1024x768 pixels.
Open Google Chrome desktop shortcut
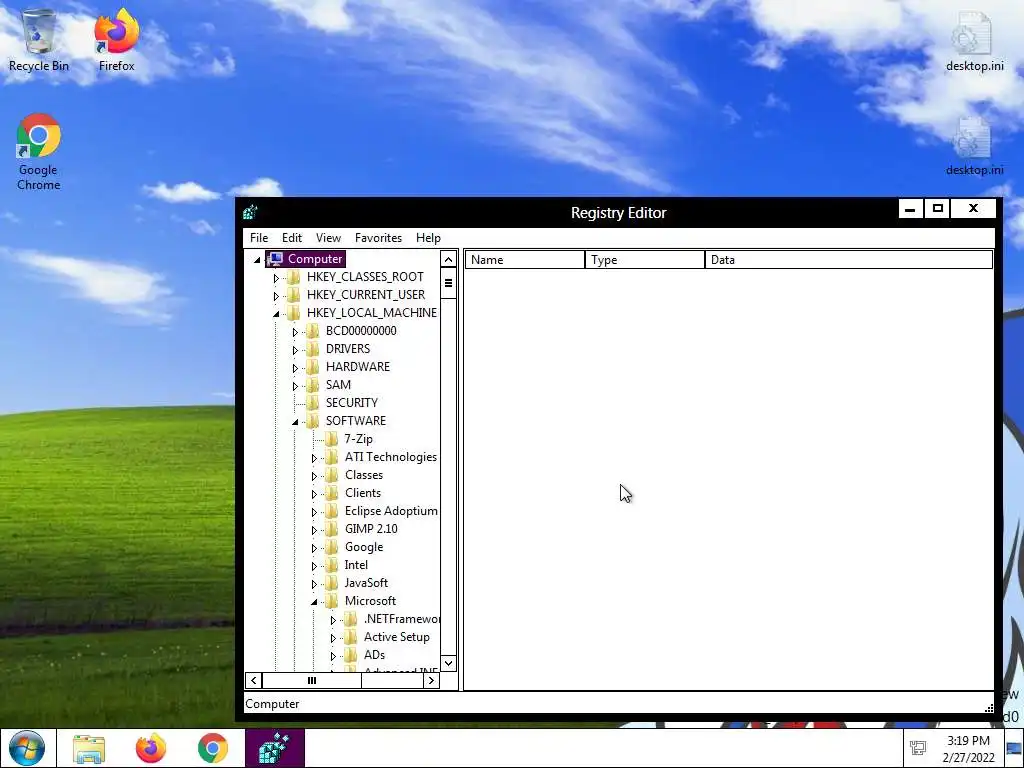39,152
